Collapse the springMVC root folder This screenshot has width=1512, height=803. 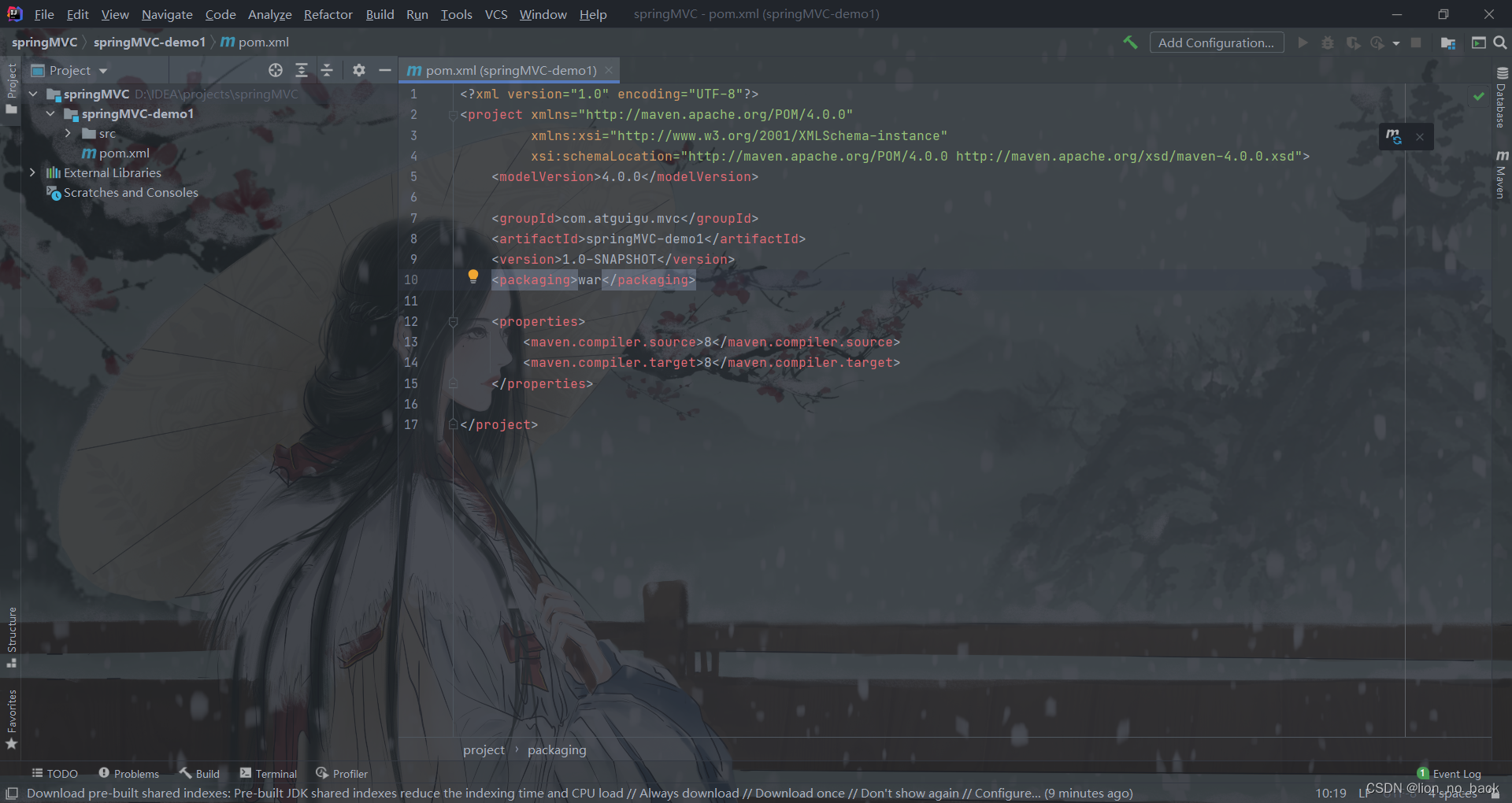pos(34,94)
